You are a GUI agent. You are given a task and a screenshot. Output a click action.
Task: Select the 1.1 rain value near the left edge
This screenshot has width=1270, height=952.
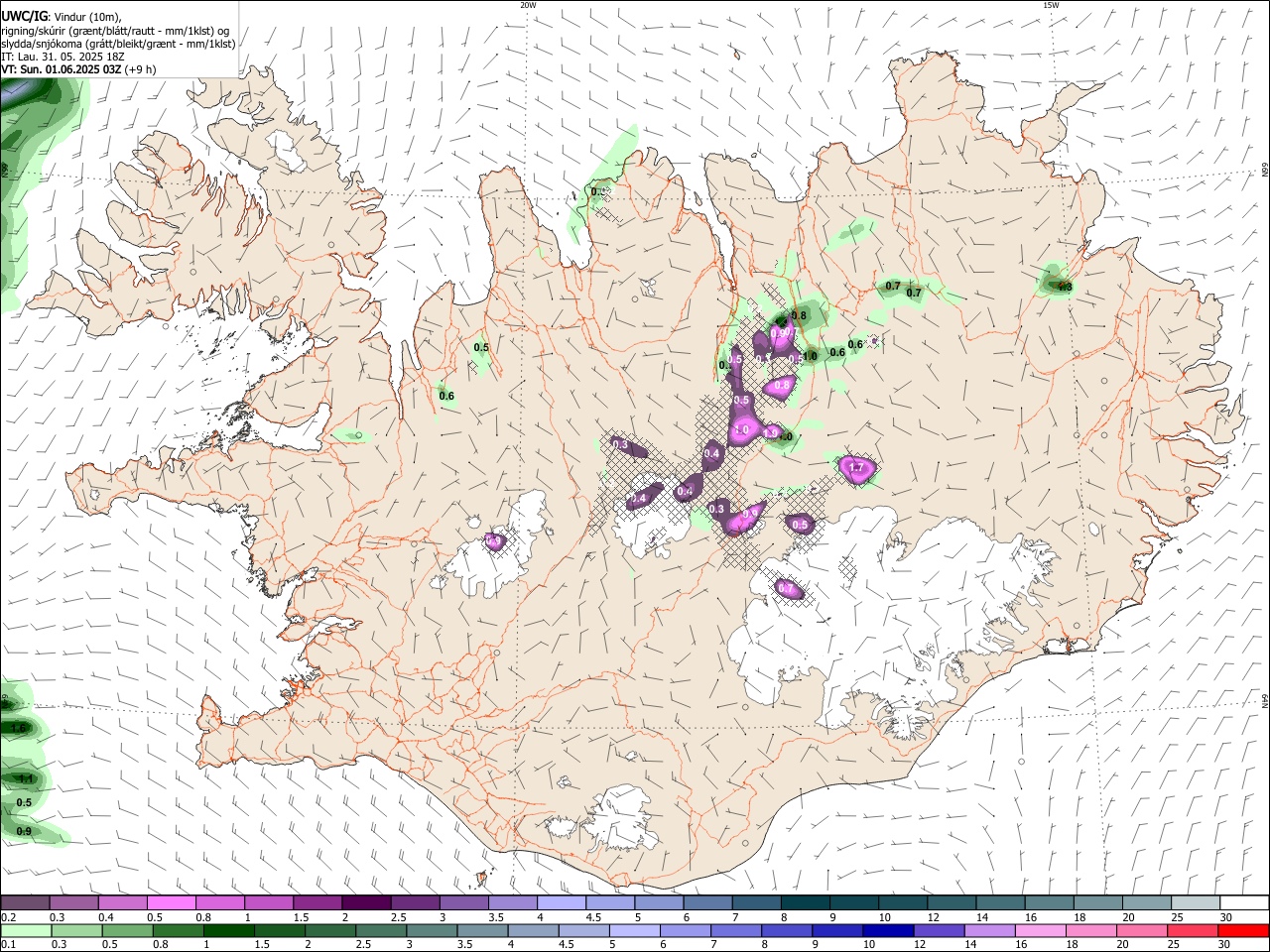tap(27, 779)
